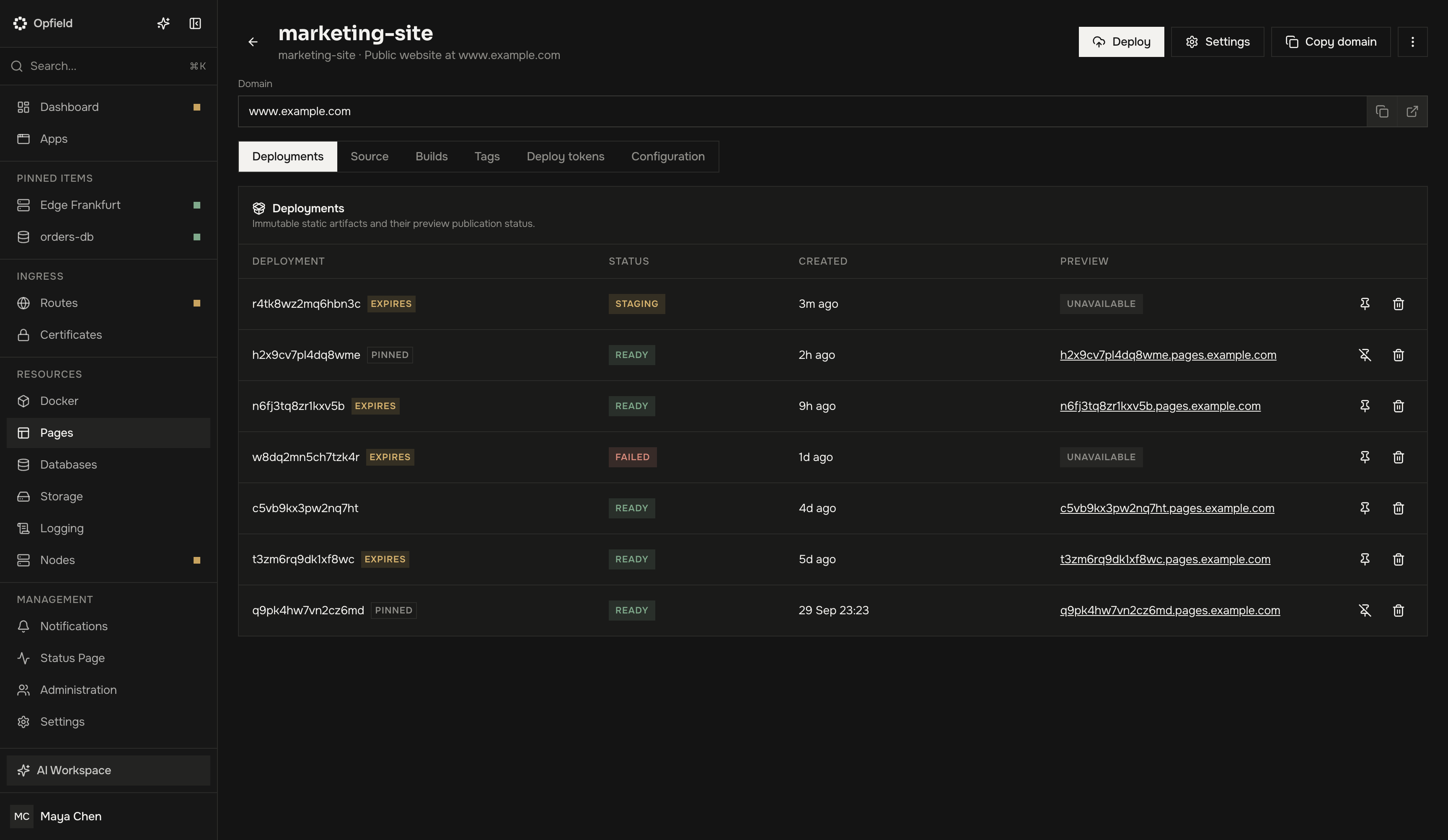Open Docker under Resources
The height and width of the screenshot is (840, 1448).
click(109, 401)
